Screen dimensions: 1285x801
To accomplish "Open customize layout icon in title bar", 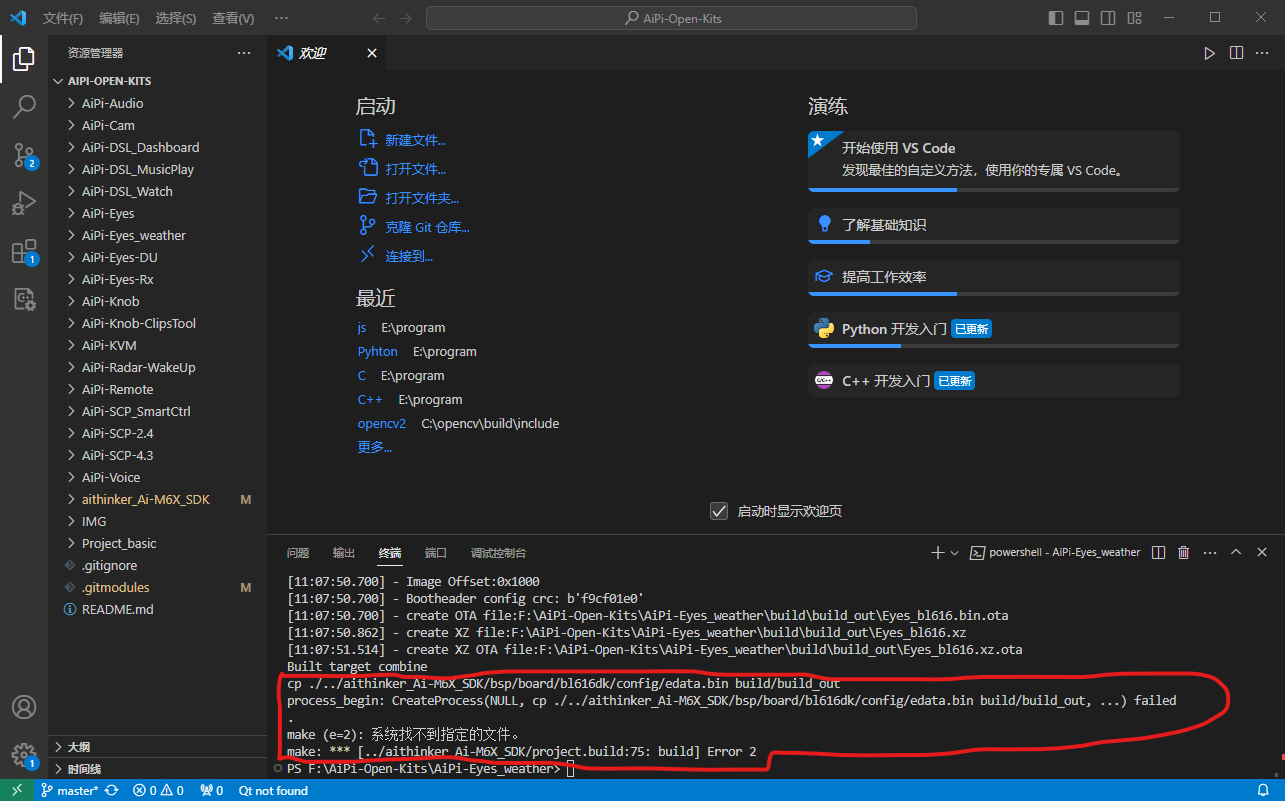I will 1134,18.
